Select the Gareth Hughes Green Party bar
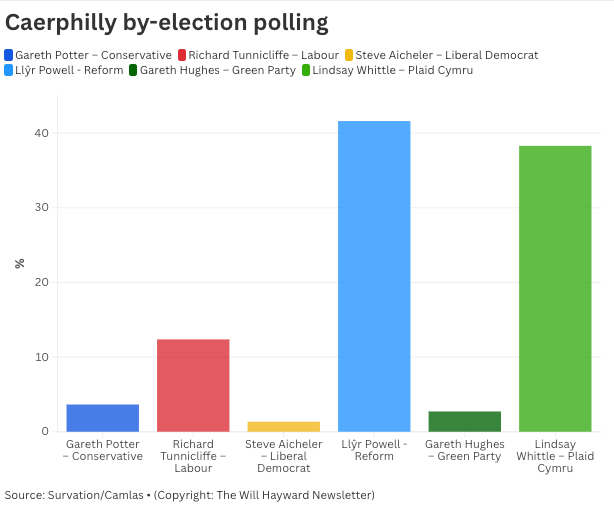Image resolution: width=614 pixels, height=505 pixels. tap(464, 422)
